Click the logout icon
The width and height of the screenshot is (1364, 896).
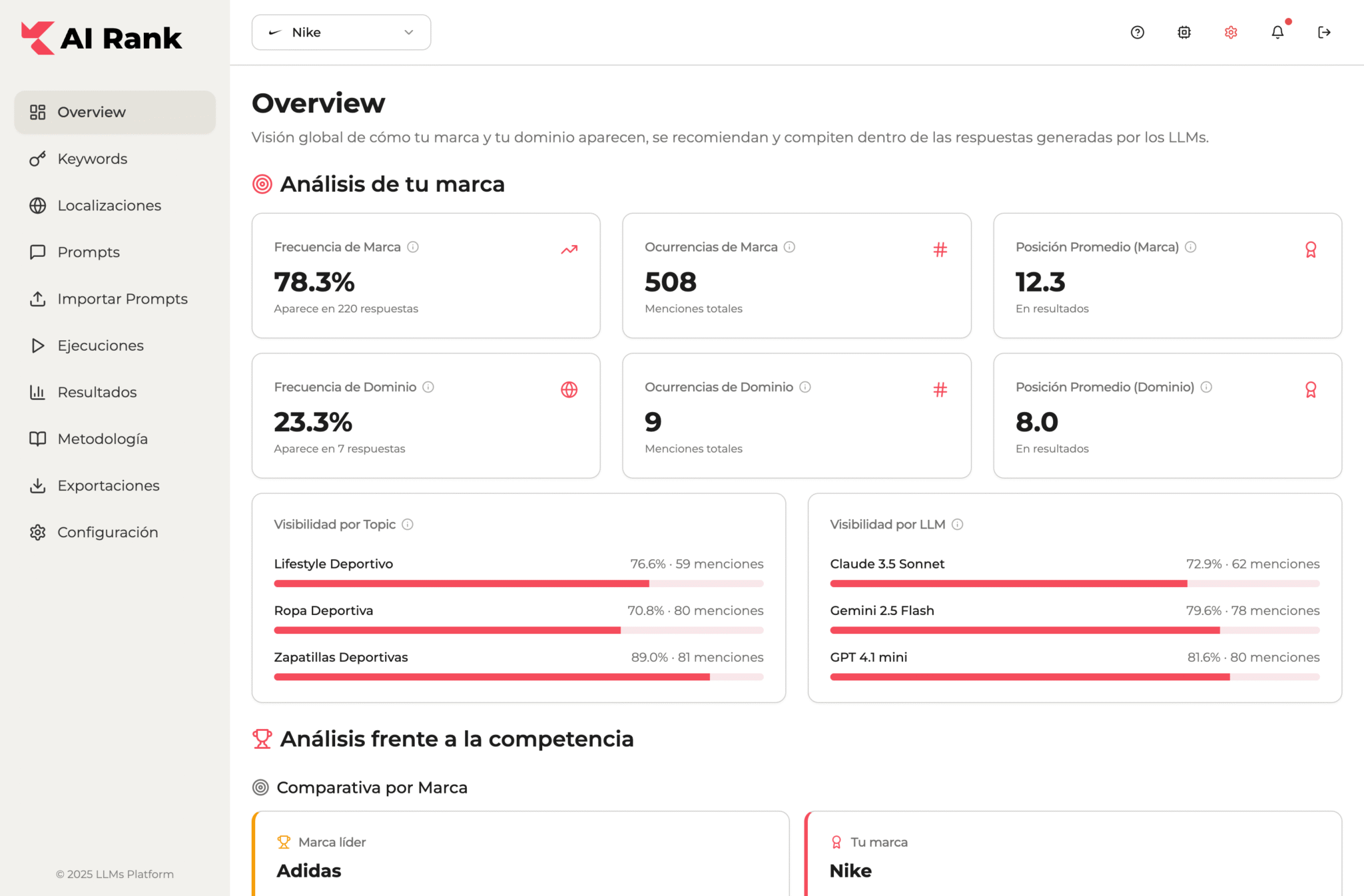coord(1324,32)
